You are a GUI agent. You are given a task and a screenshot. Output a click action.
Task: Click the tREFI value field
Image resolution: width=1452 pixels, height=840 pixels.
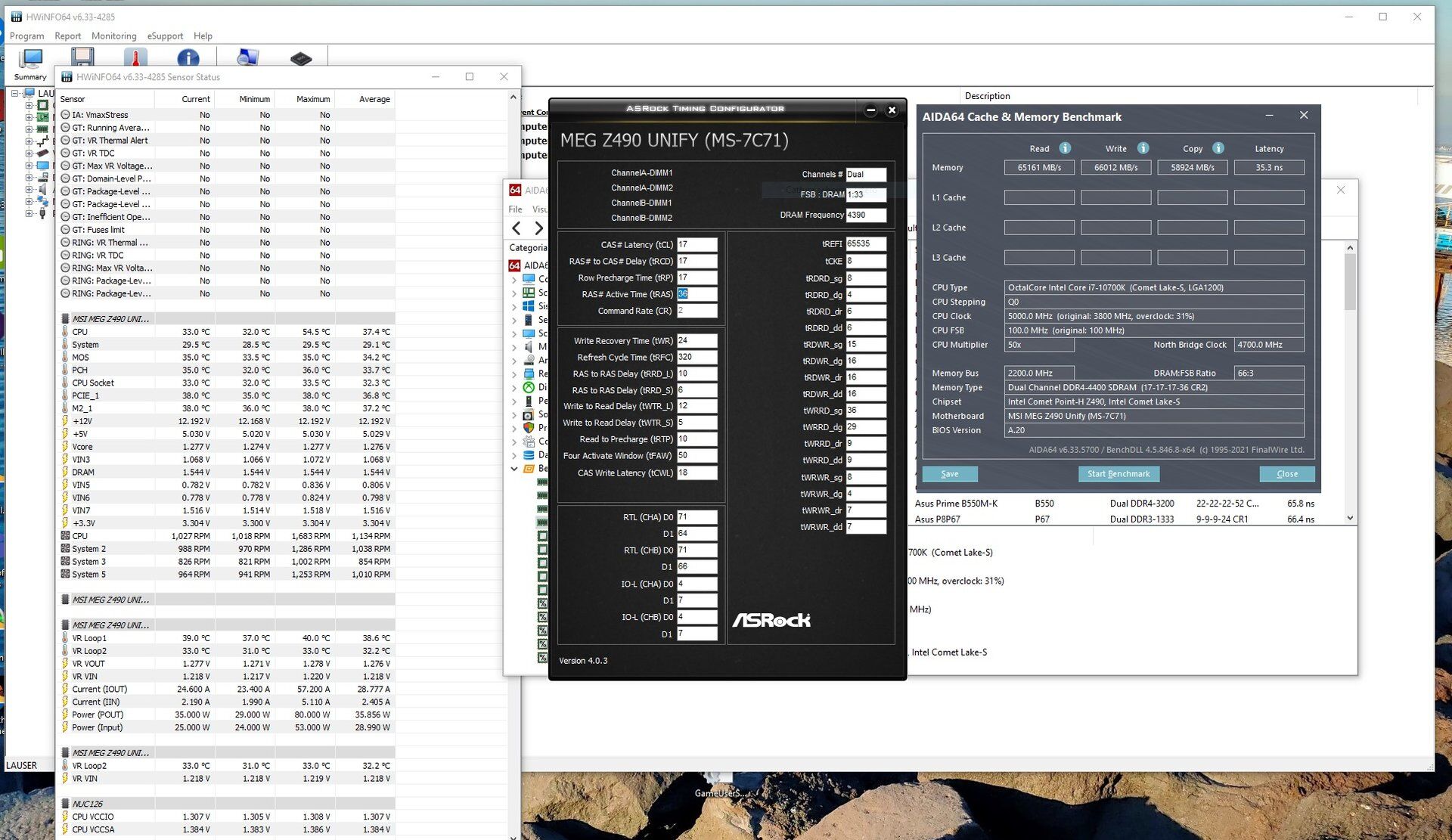pos(866,244)
